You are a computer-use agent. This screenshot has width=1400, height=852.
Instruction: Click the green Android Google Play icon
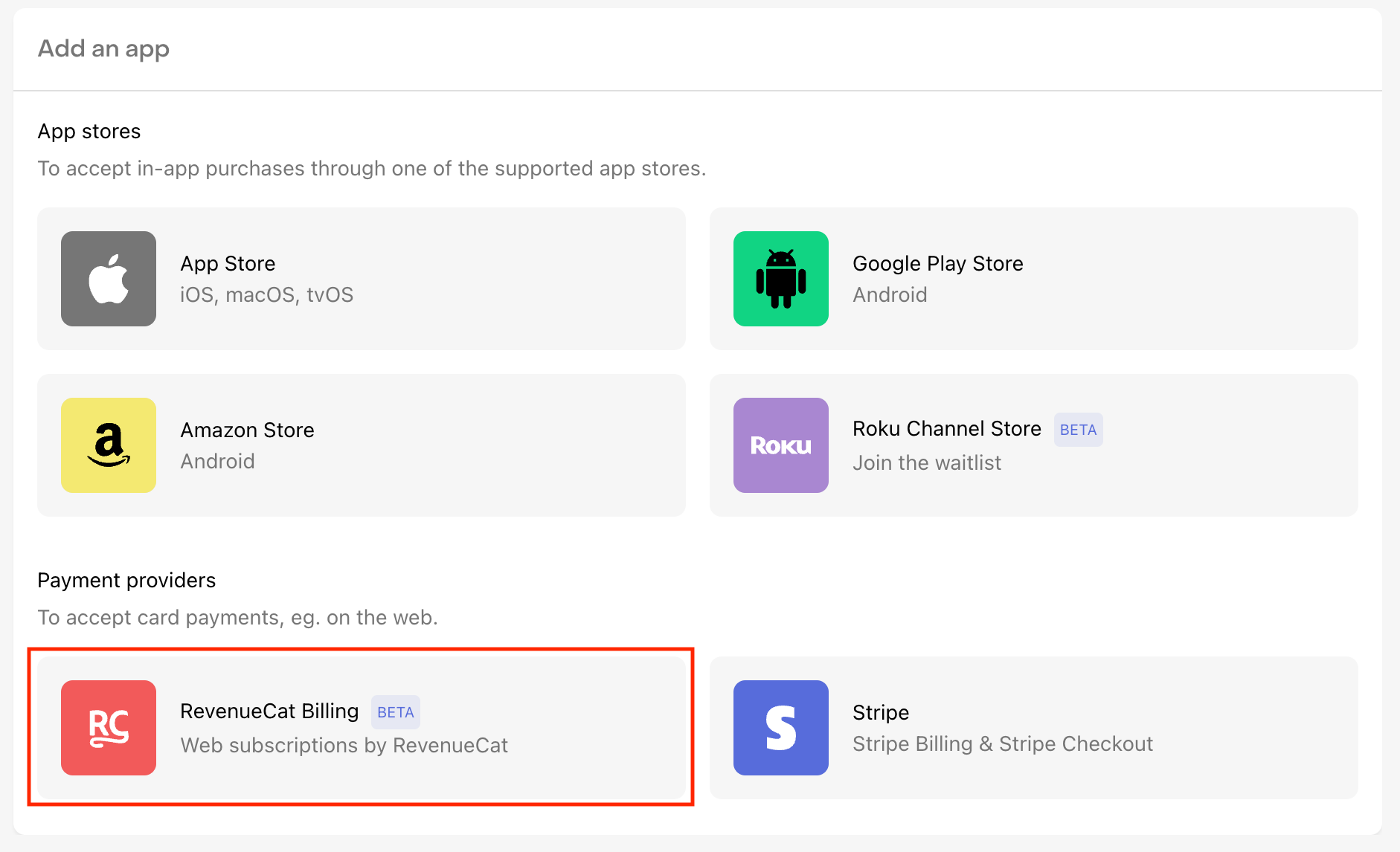pyautogui.click(x=781, y=279)
